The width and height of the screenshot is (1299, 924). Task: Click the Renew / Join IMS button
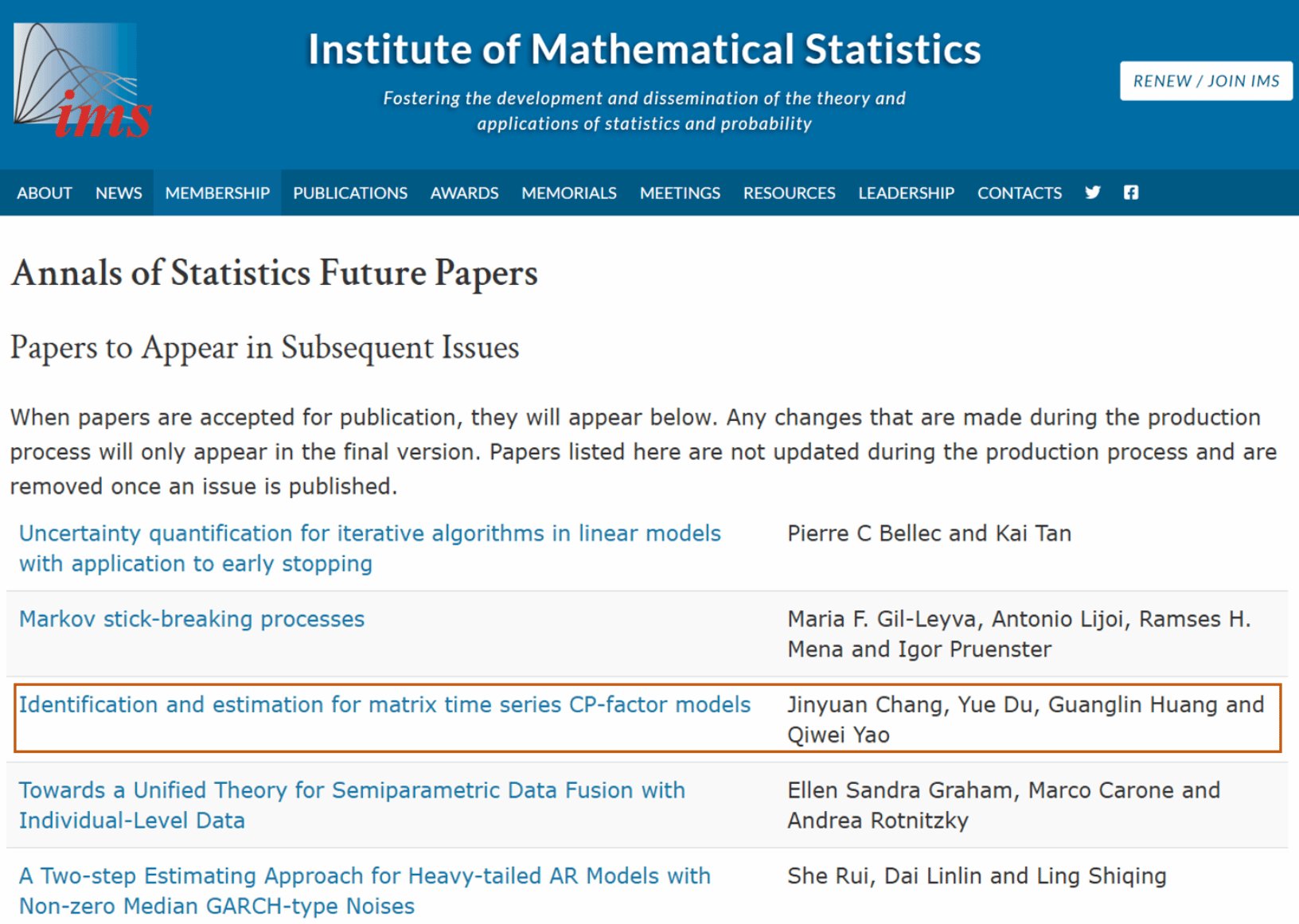click(1205, 81)
